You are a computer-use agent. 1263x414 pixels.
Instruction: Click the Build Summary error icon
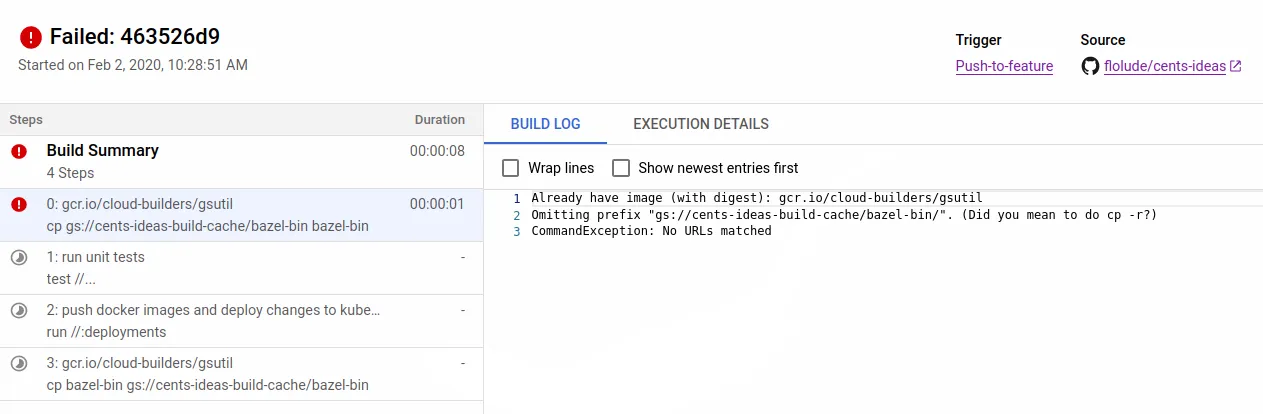(x=19, y=152)
